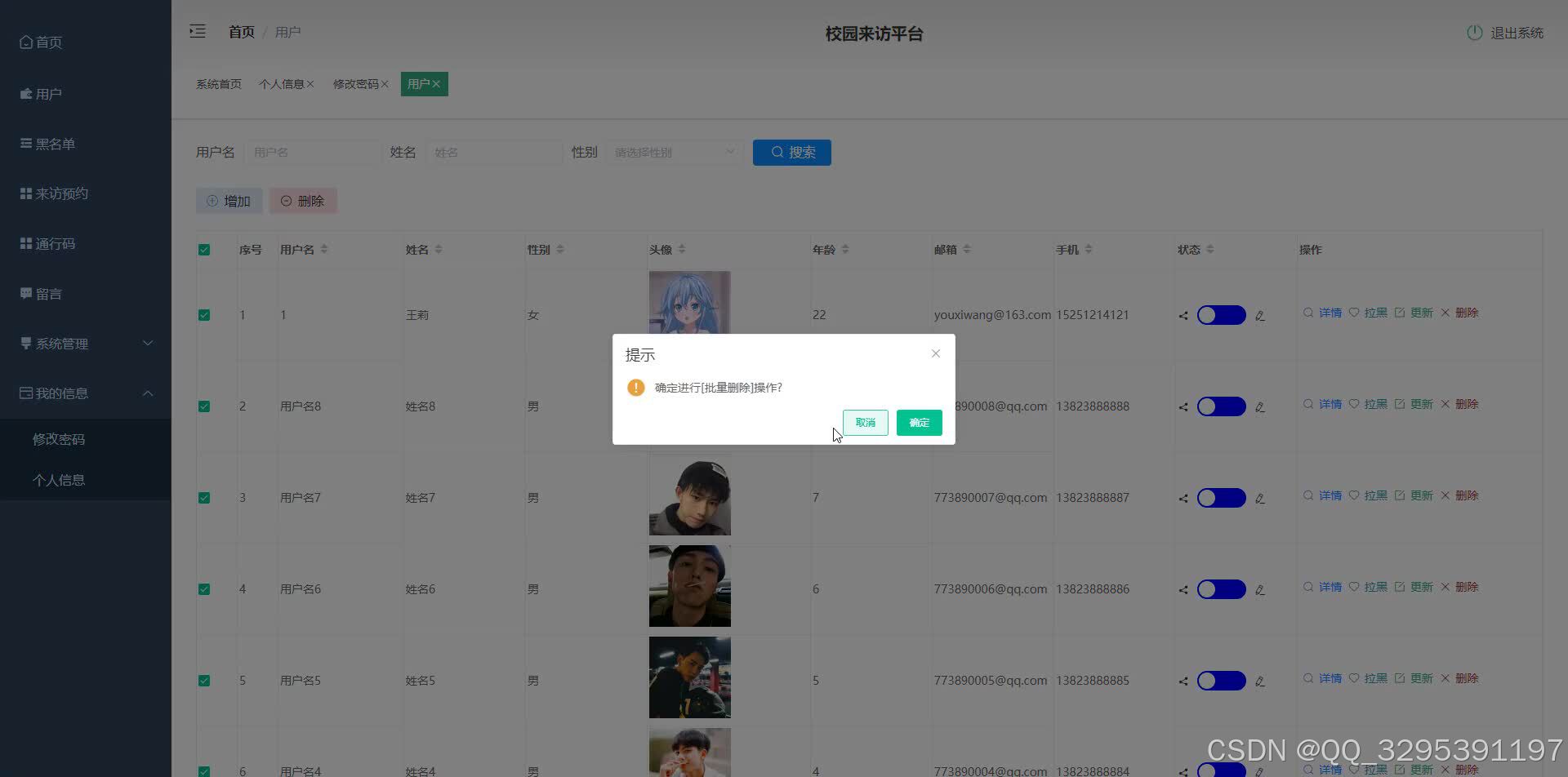Click the orange warning icon in dialog
The width and height of the screenshot is (1568, 777).
[x=635, y=388]
